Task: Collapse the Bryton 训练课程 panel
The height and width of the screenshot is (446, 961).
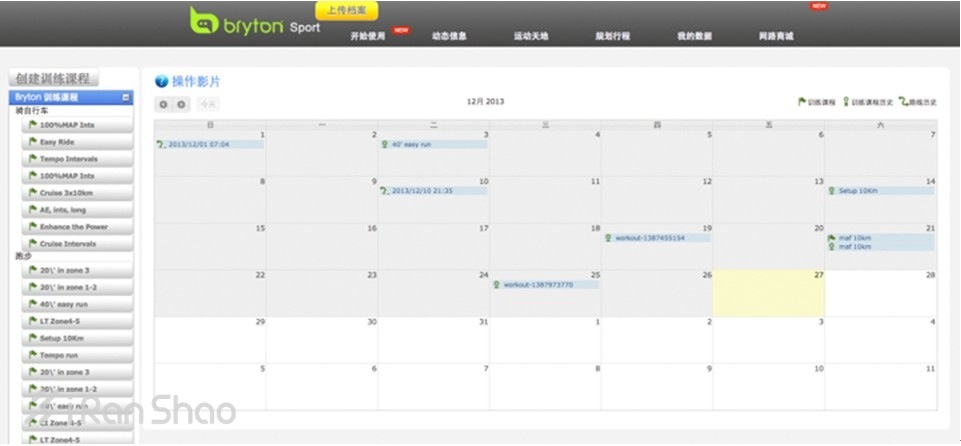Action: (x=126, y=98)
